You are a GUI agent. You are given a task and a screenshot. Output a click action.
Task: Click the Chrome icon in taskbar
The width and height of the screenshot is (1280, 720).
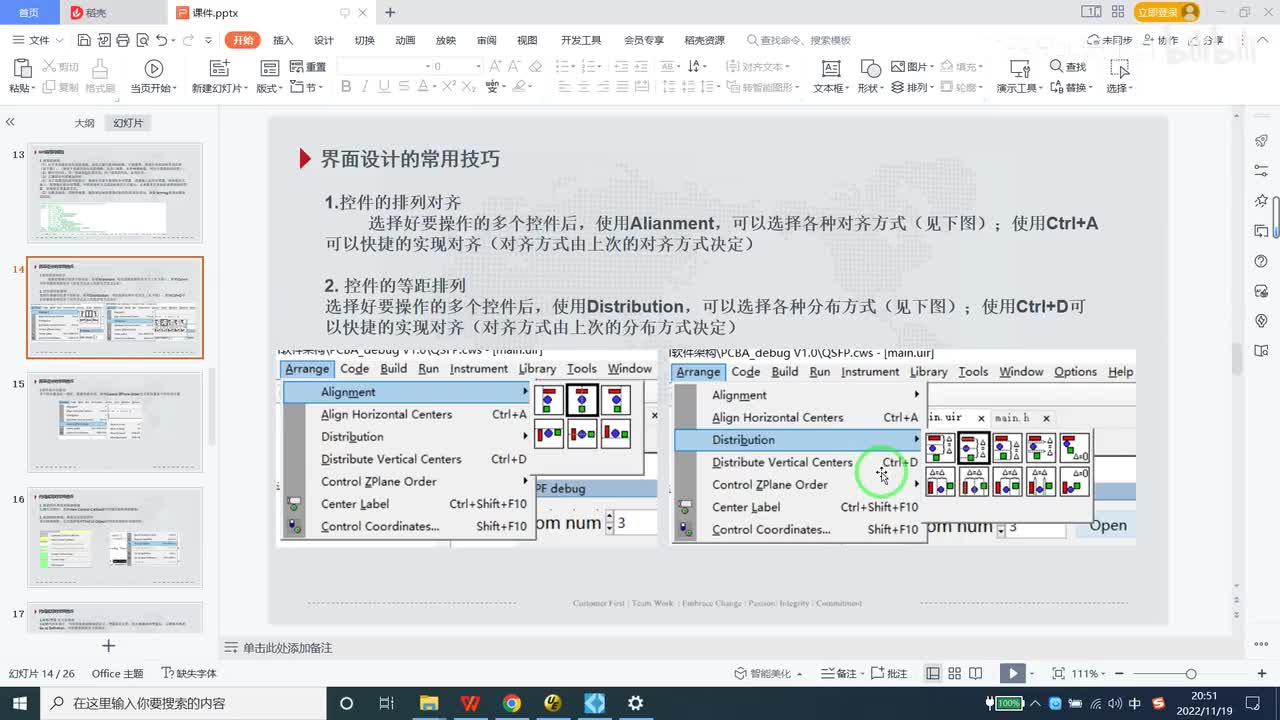point(511,703)
